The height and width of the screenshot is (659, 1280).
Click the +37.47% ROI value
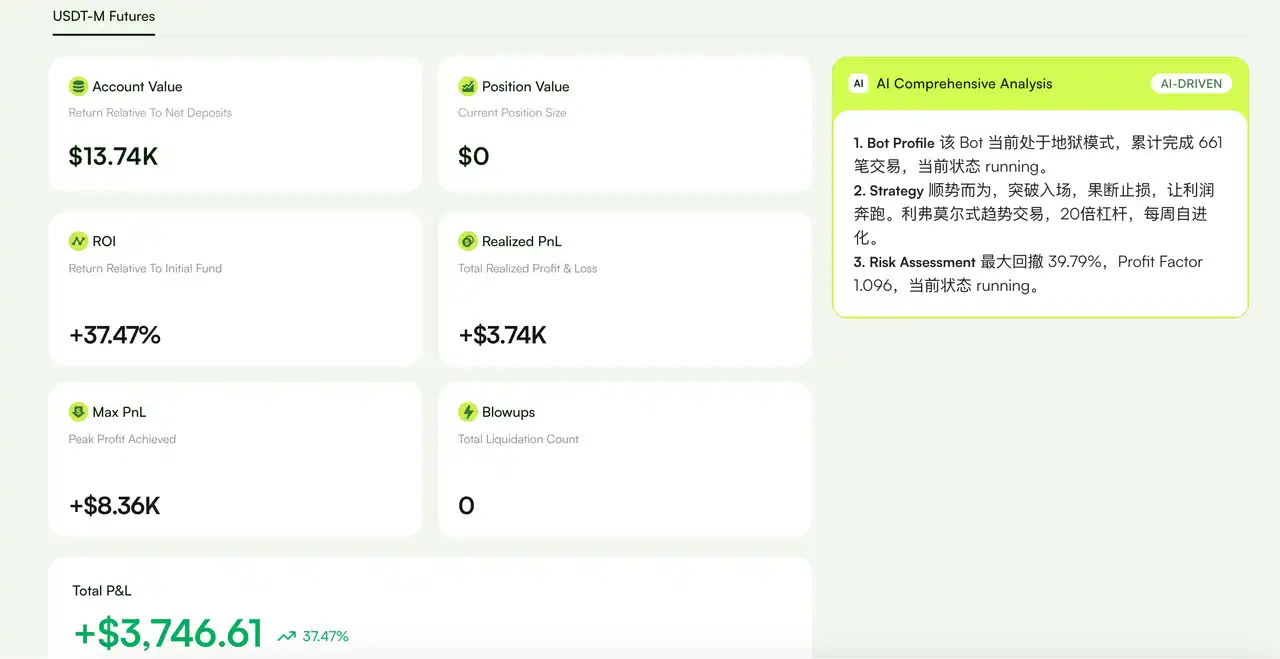point(115,335)
